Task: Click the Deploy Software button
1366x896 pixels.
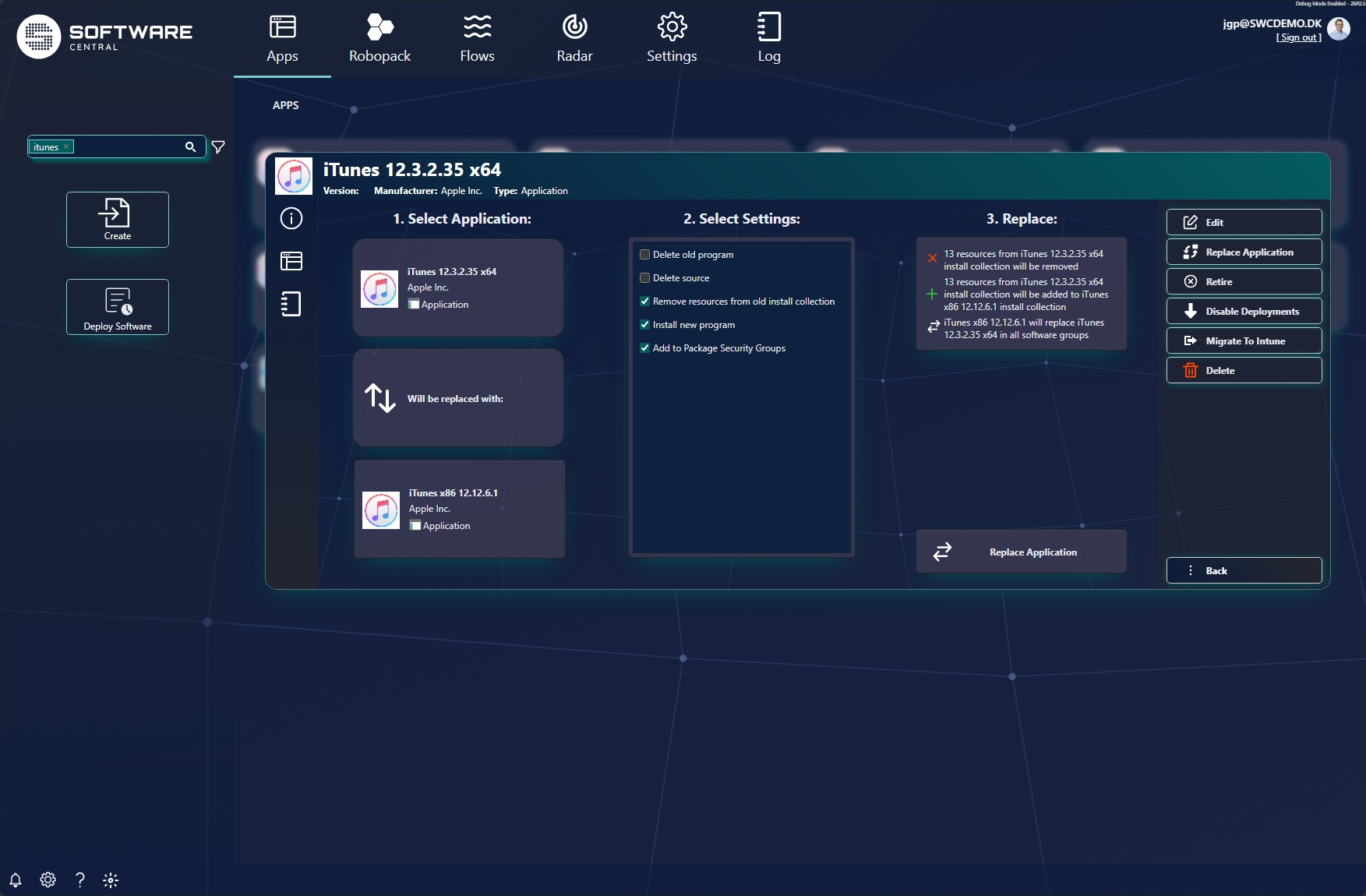Action: tap(118, 307)
